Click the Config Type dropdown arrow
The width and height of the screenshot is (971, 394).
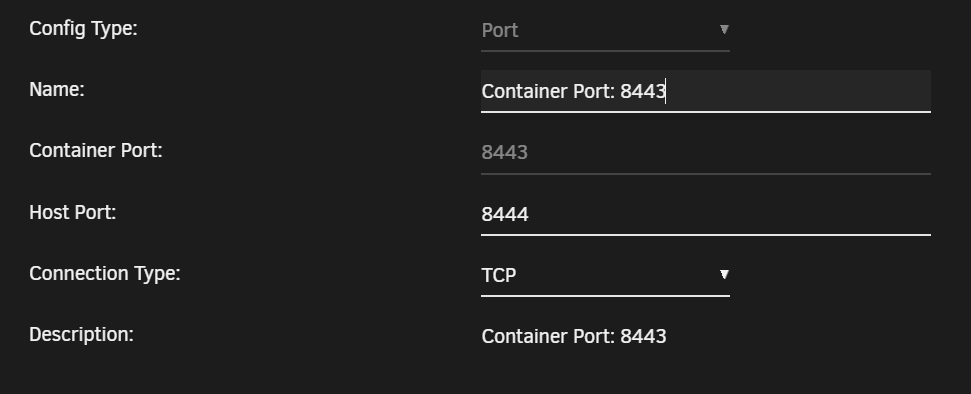pos(724,29)
